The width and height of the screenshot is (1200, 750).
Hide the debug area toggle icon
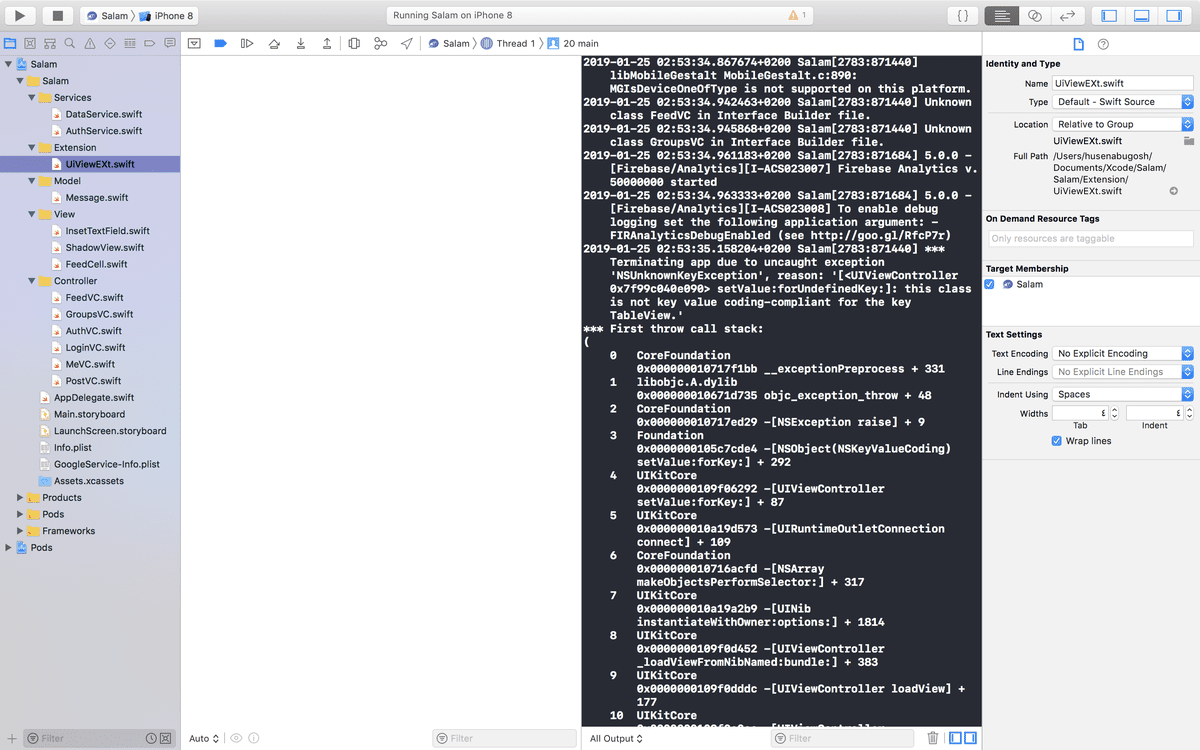coord(195,43)
